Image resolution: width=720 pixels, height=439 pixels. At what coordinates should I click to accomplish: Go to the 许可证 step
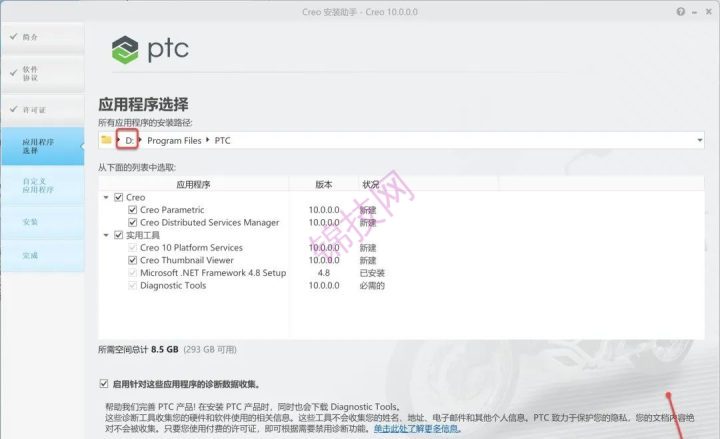tap(43, 110)
